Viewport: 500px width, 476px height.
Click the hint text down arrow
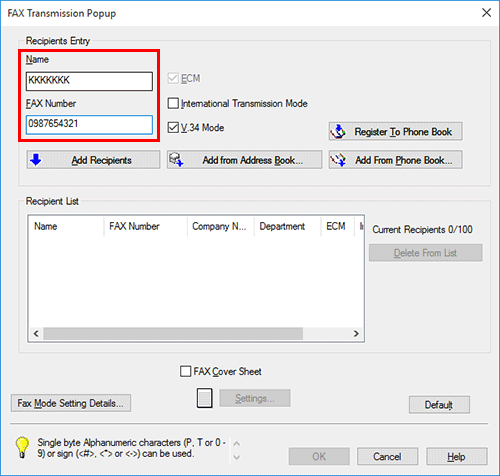[236, 457]
